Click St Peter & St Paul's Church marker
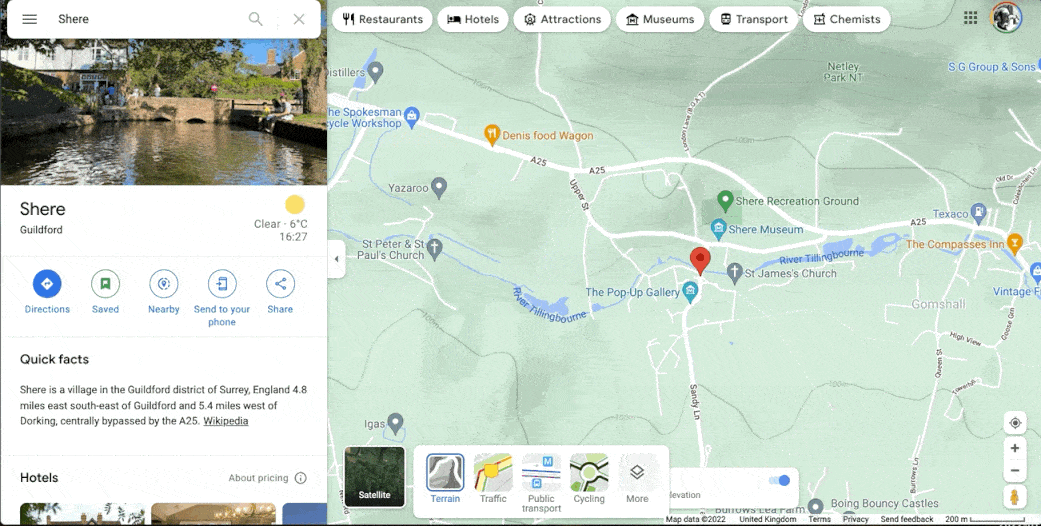Screen dimensions: 1041x526 click(434, 249)
